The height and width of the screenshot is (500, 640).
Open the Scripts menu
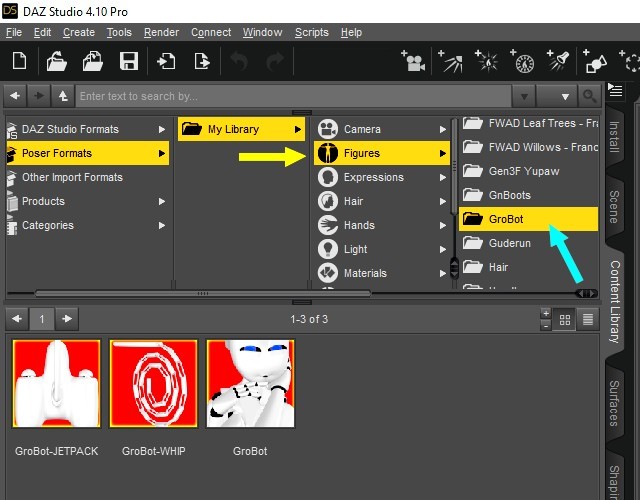coord(311,32)
